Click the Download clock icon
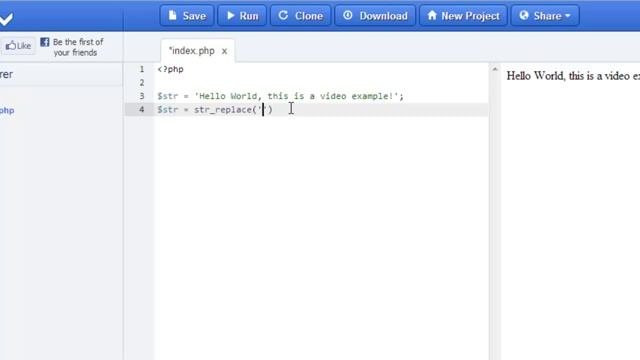 click(x=347, y=16)
